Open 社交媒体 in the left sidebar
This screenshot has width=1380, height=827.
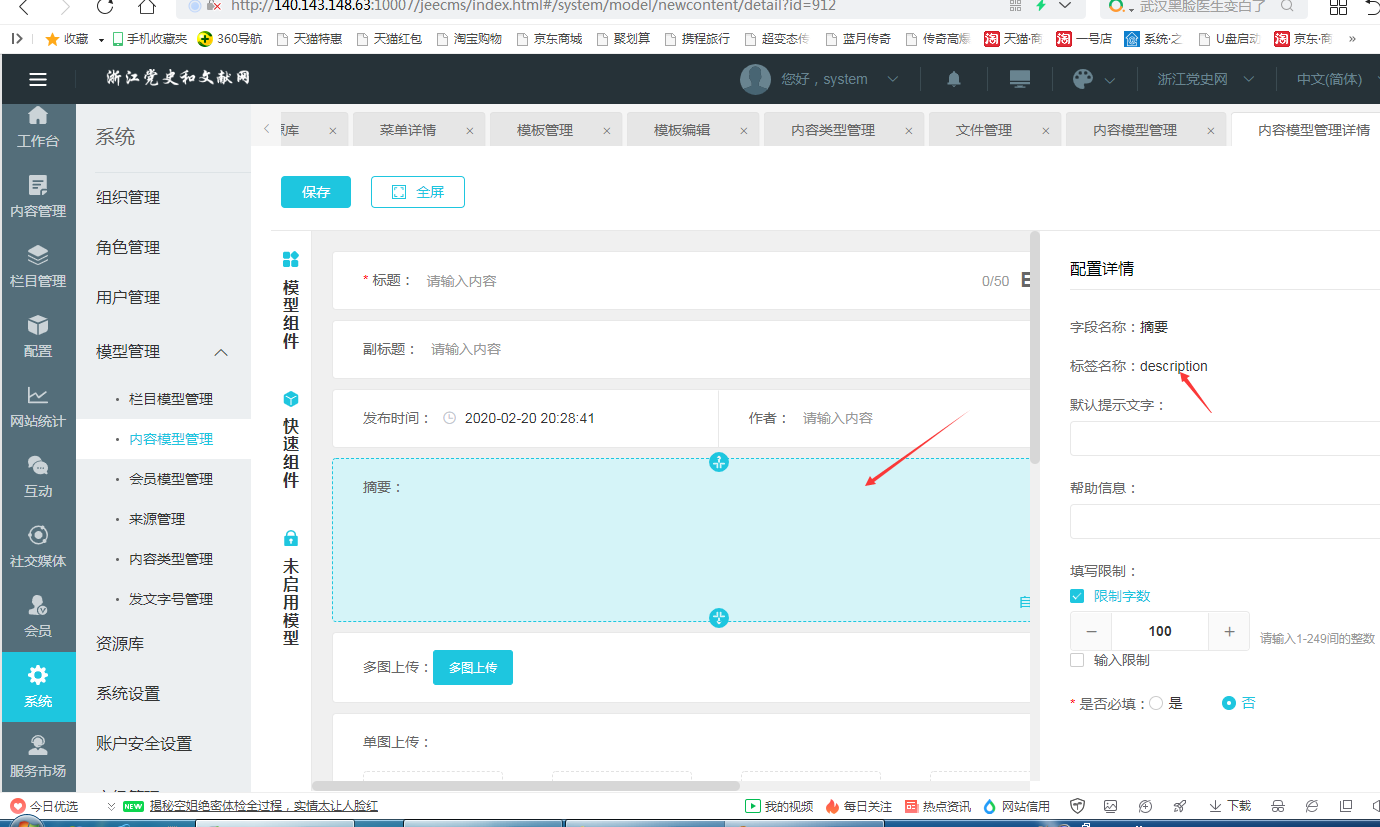click(38, 546)
